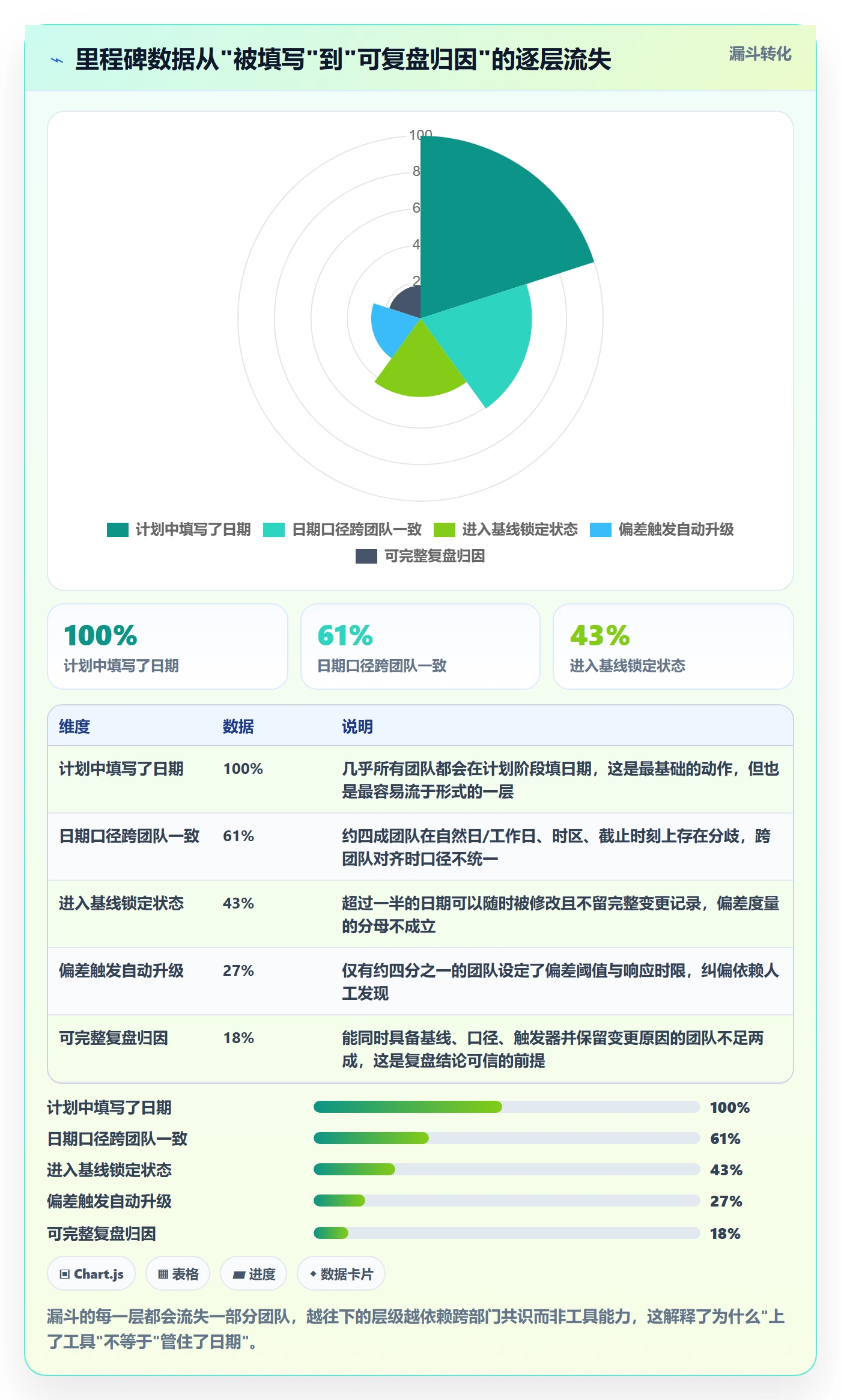Open the 43% stat card
Image resolution: width=841 pixels, height=1400 pixels.
click(x=673, y=647)
